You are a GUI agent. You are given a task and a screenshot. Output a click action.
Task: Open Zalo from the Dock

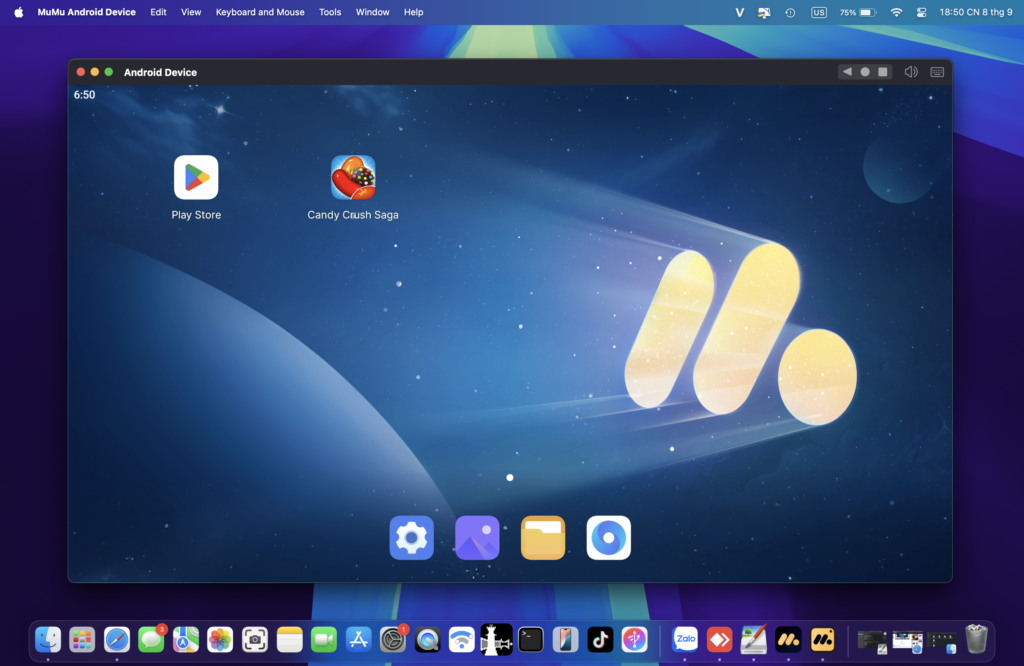(685, 639)
